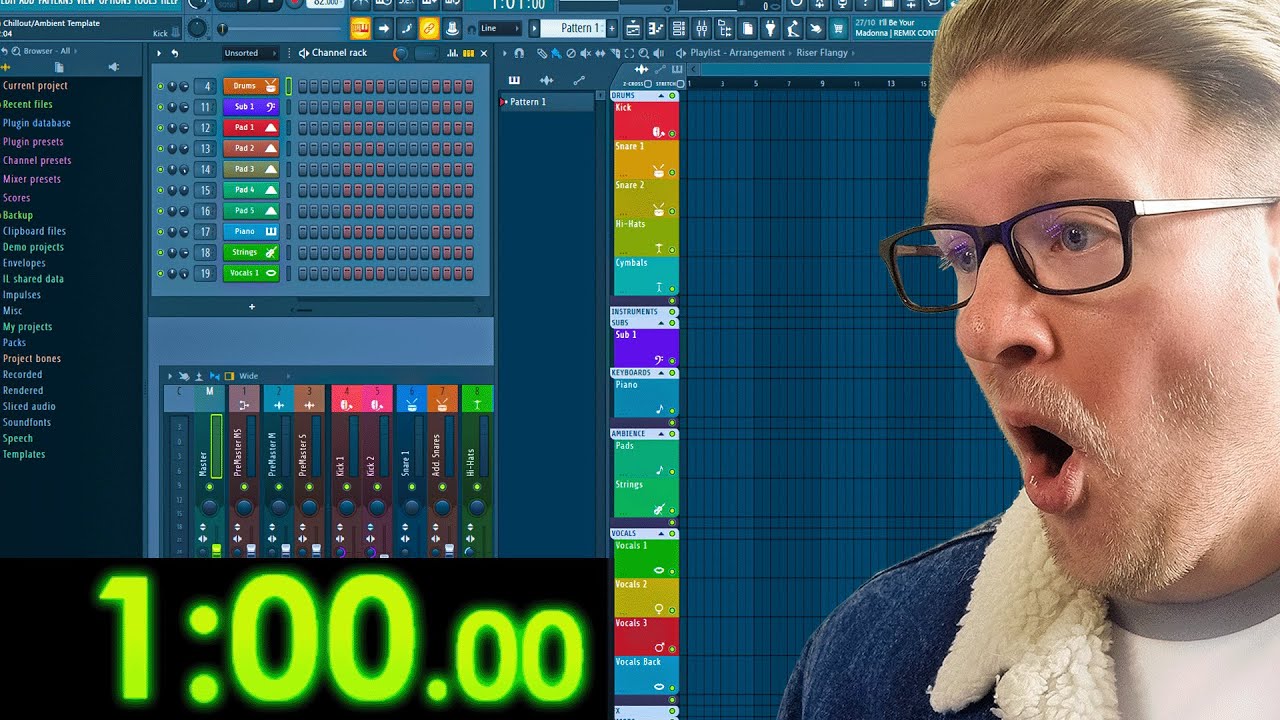Select the Vocals 1 channel button
The width and height of the screenshot is (1280, 720).
point(250,273)
